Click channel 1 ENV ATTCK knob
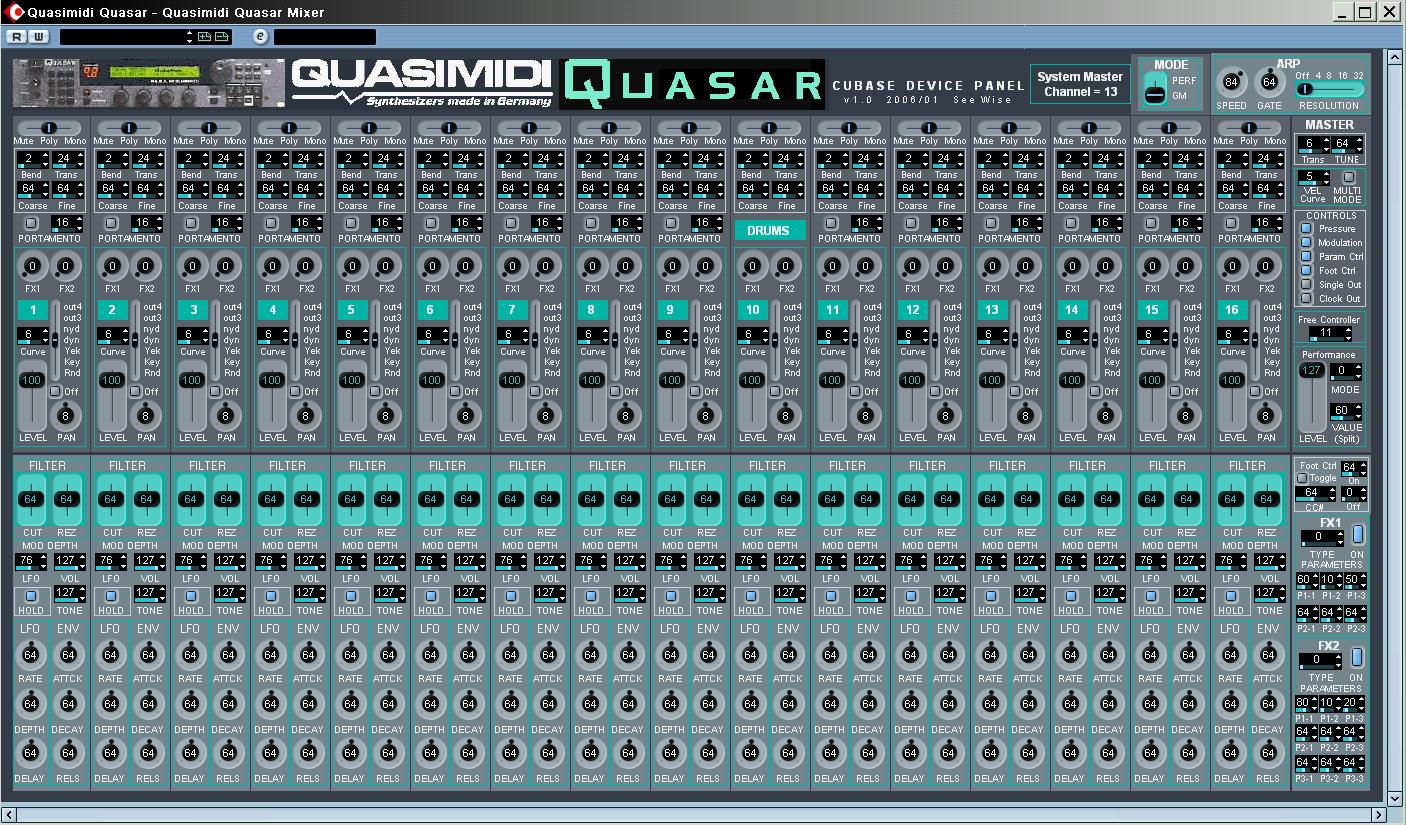The width and height of the screenshot is (1406, 825). point(68,655)
